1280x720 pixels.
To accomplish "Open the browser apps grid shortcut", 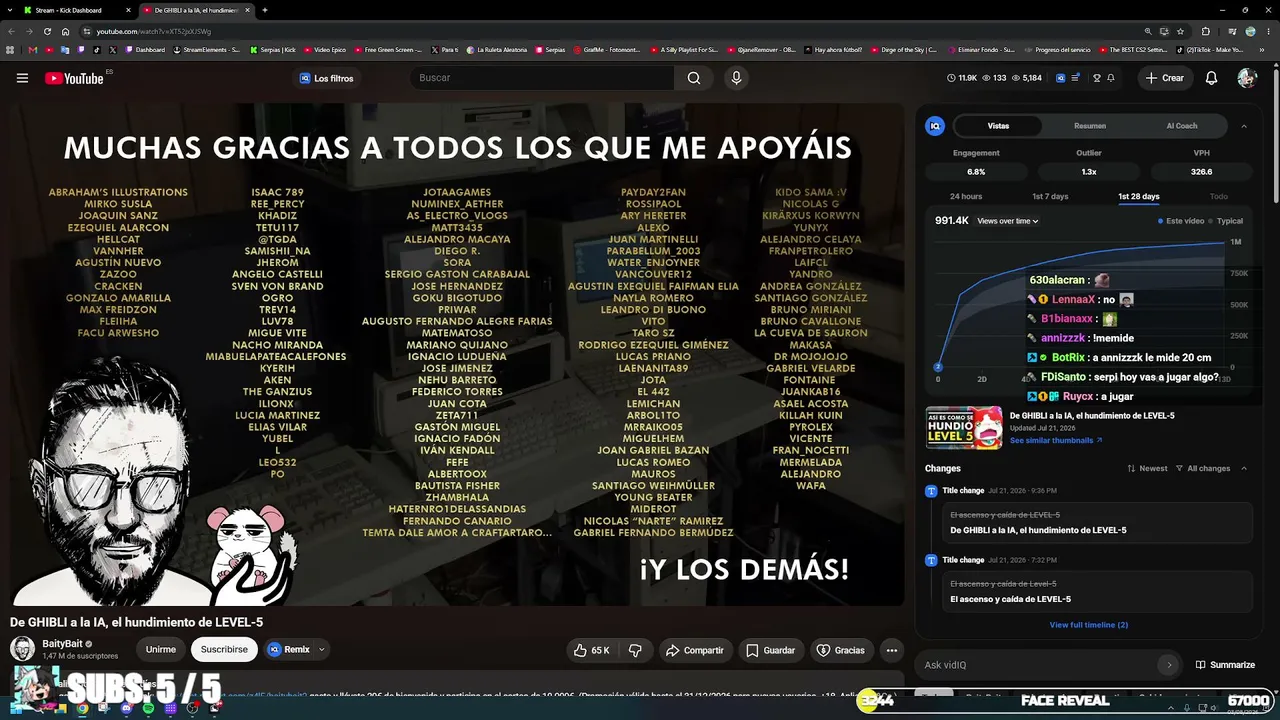I will coord(11,50).
